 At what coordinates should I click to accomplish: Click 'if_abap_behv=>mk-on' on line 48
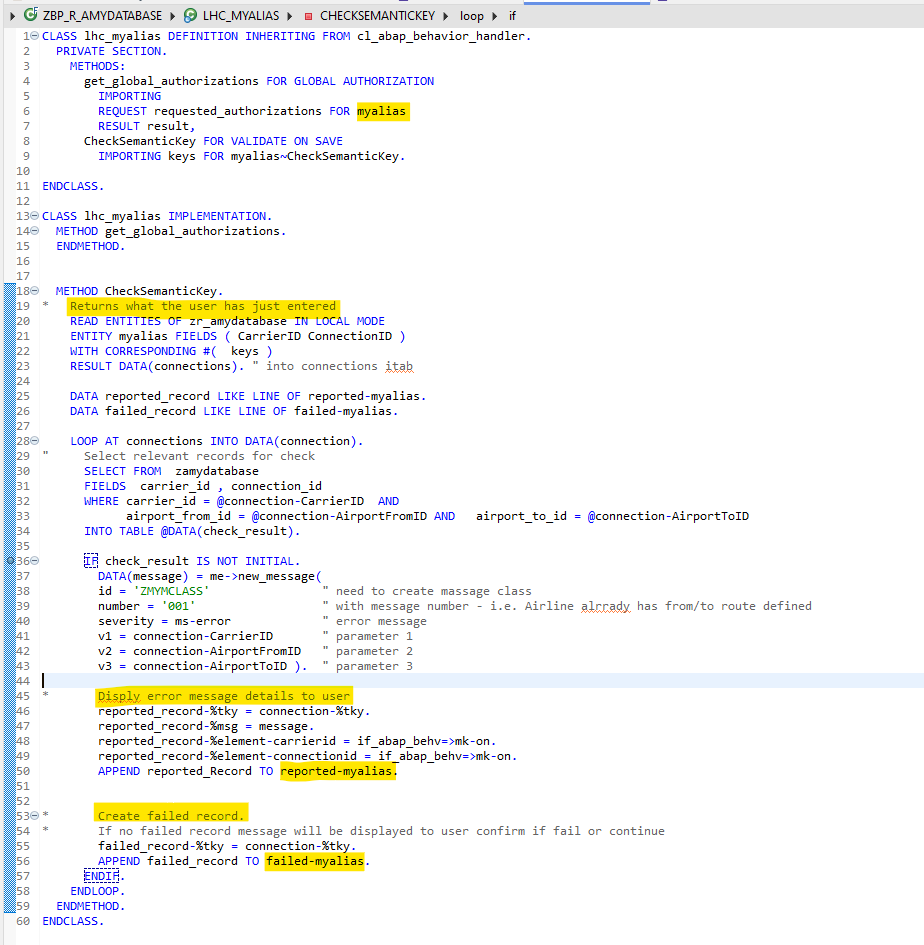click(x=424, y=741)
